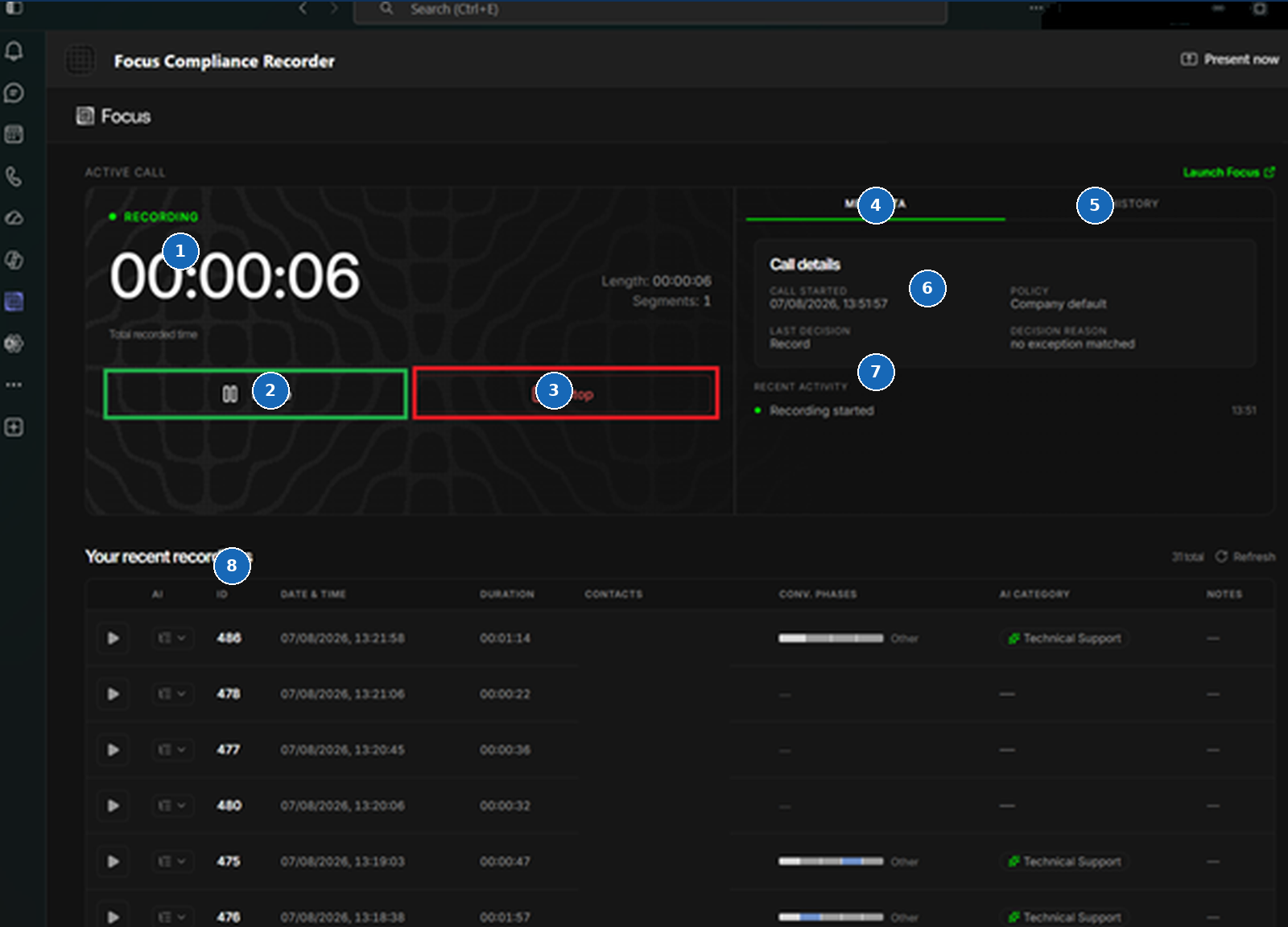
Task: Click the Focus Compliance Recorder app logo
Action: pyautogui.click(x=80, y=60)
